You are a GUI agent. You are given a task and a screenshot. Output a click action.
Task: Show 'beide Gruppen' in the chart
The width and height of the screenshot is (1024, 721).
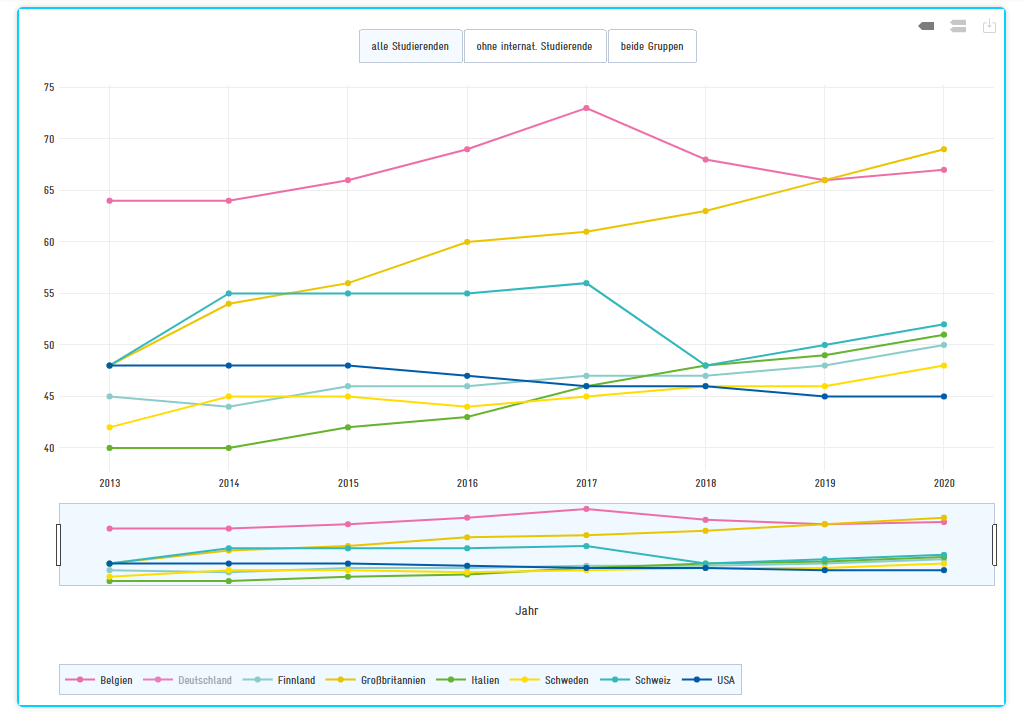tap(652, 46)
